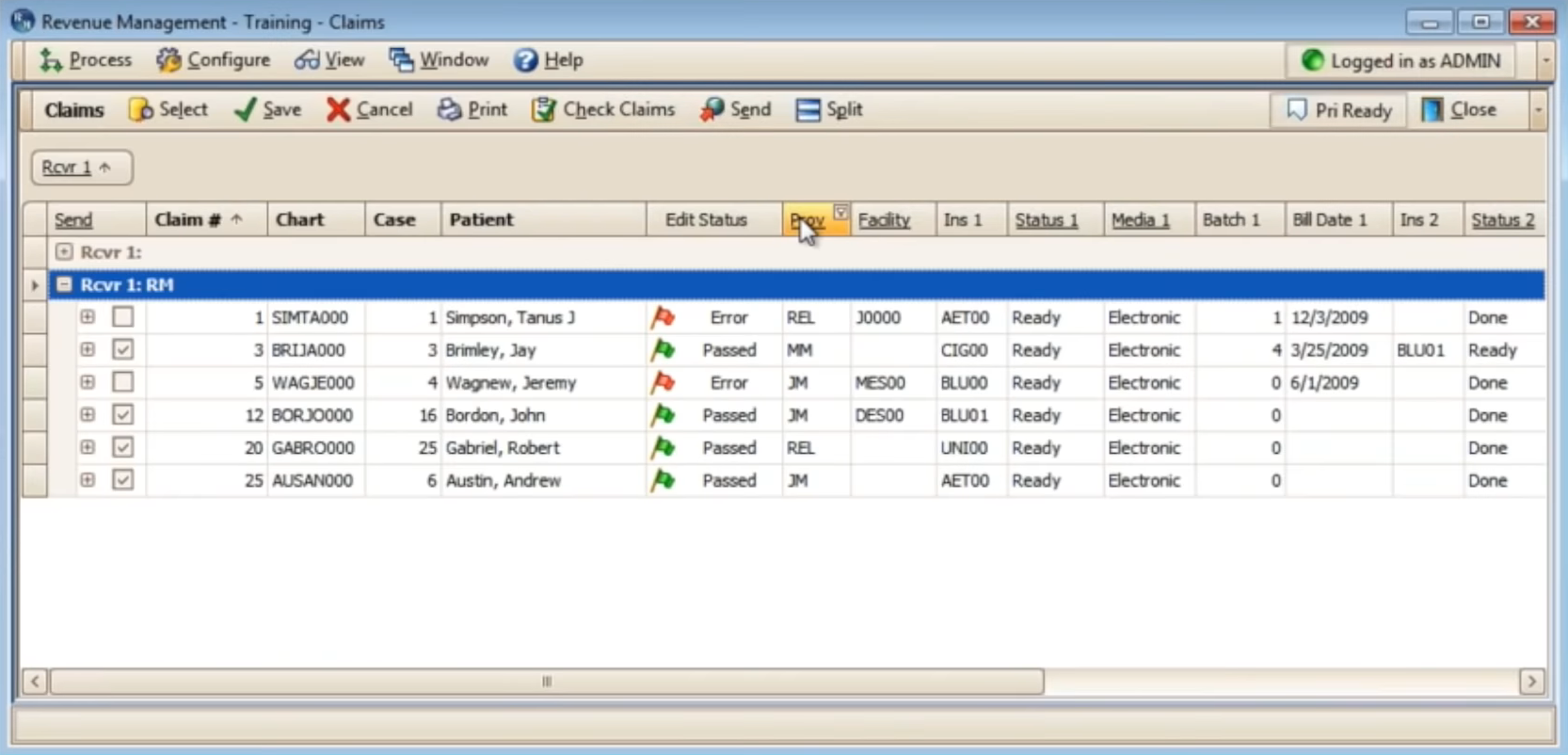Image resolution: width=1568 pixels, height=755 pixels.
Task: Check the Send box for Simpson, Tanus J
Action: tap(123, 317)
